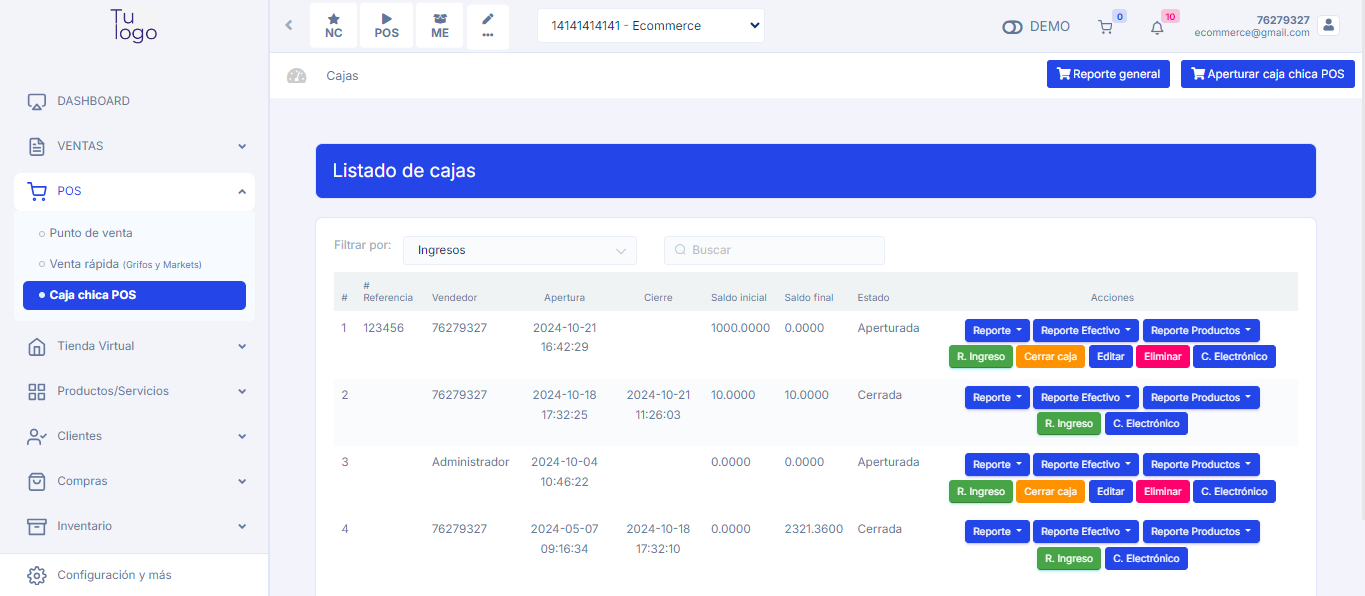Click the Reporte general button

click(1108, 74)
